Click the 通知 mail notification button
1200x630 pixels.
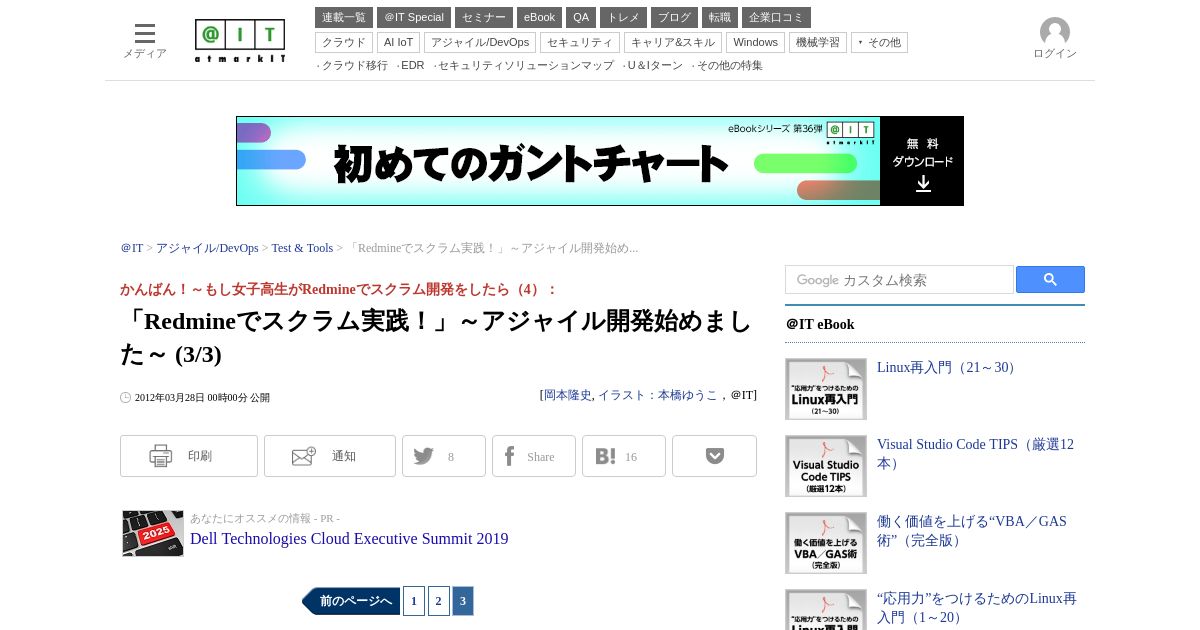tap(330, 456)
